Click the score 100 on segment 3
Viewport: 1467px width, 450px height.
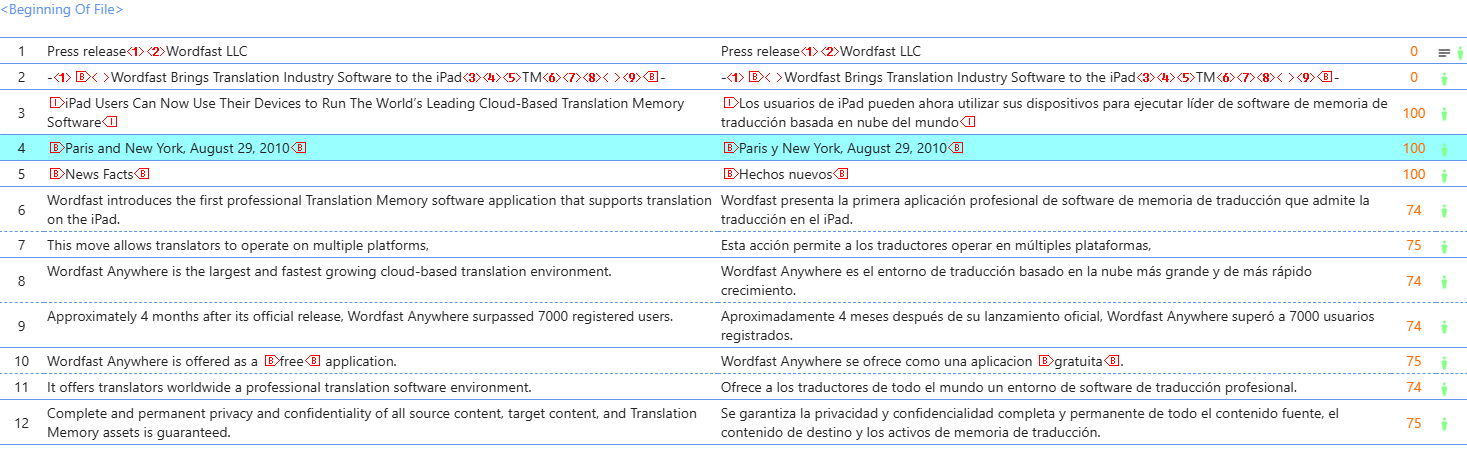(x=1414, y=113)
